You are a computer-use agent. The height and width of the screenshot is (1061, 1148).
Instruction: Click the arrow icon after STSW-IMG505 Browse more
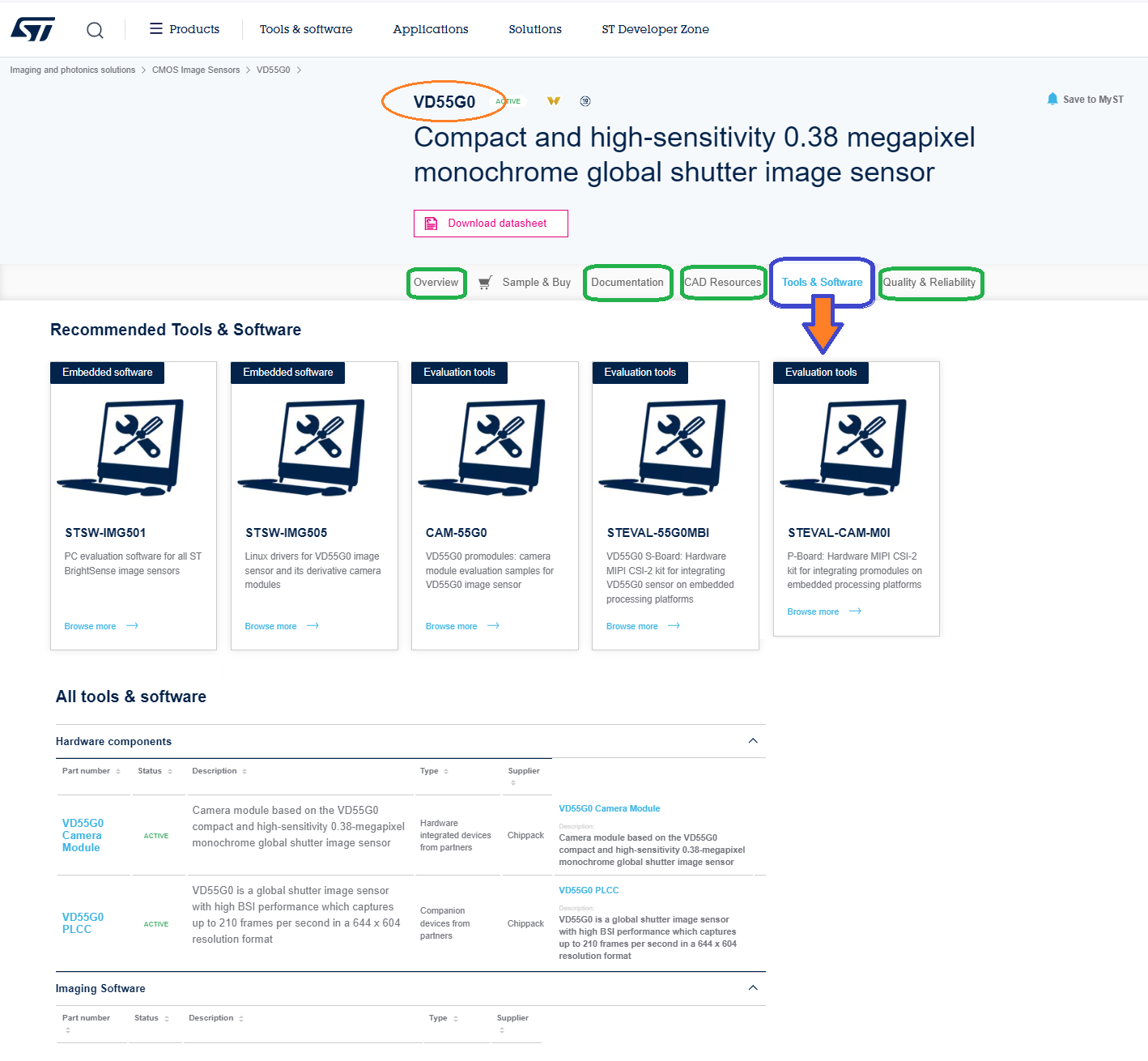[x=313, y=626]
